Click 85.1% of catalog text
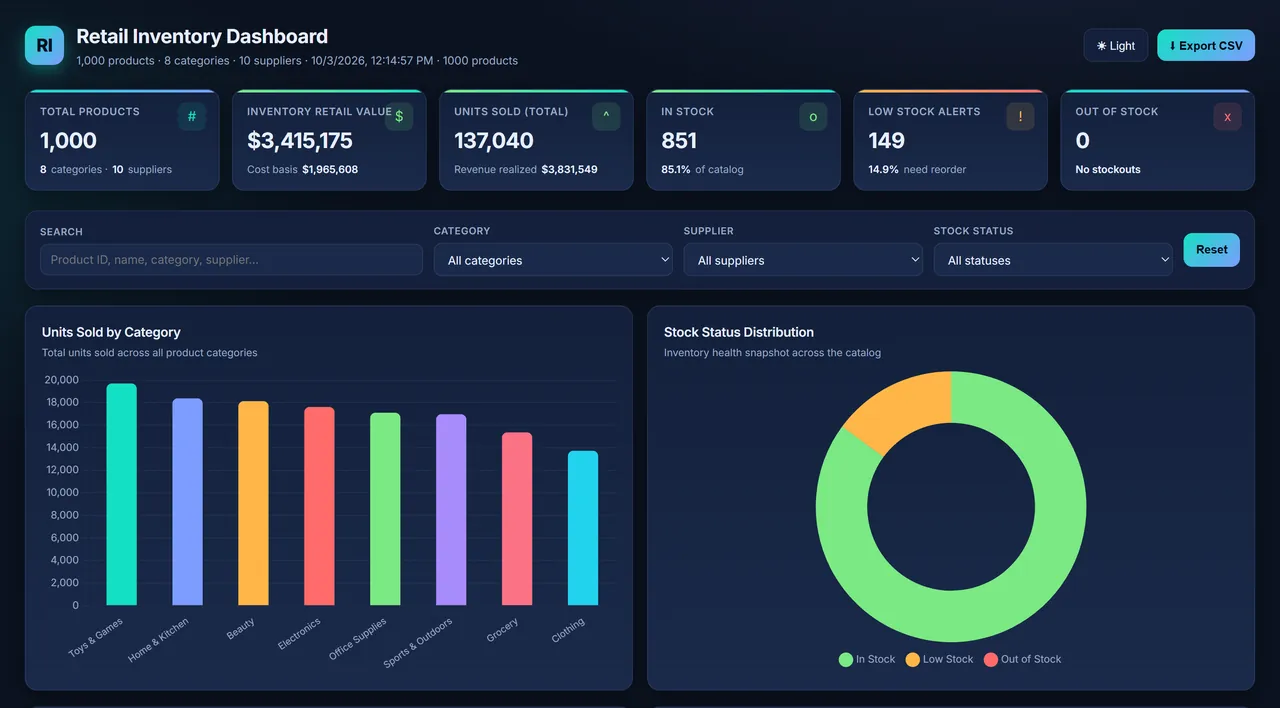Viewport: 1280px width, 708px height. point(702,169)
